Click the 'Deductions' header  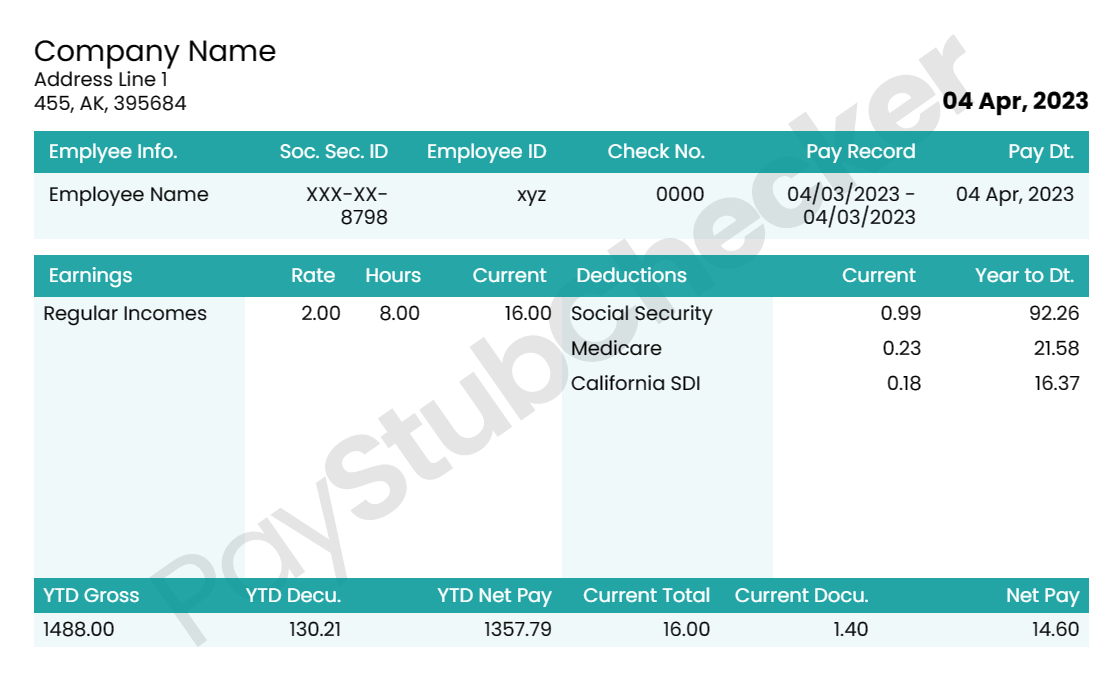tap(631, 276)
